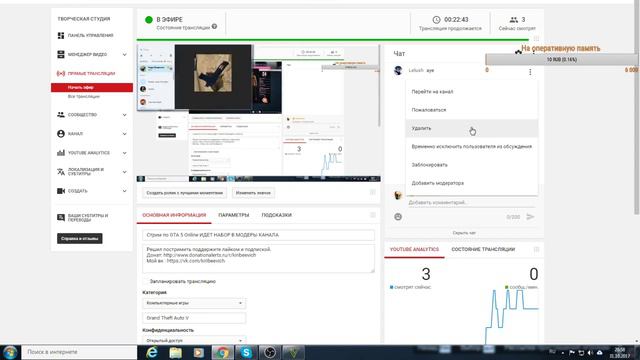Click the Ваши субтитры и переводы icon
Viewport: 640px width, 360px height.
point(61,218)
